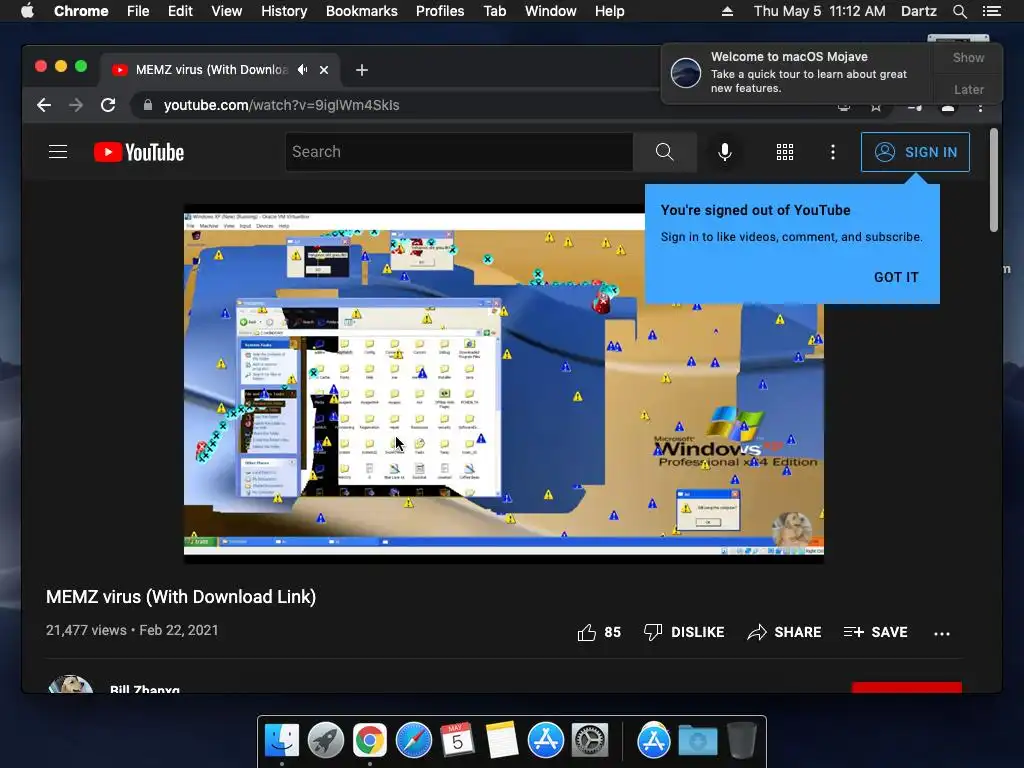Screen dimensions: 1024x768
Task: Click in the YouTube Search field
Action: tap(459, 152)
